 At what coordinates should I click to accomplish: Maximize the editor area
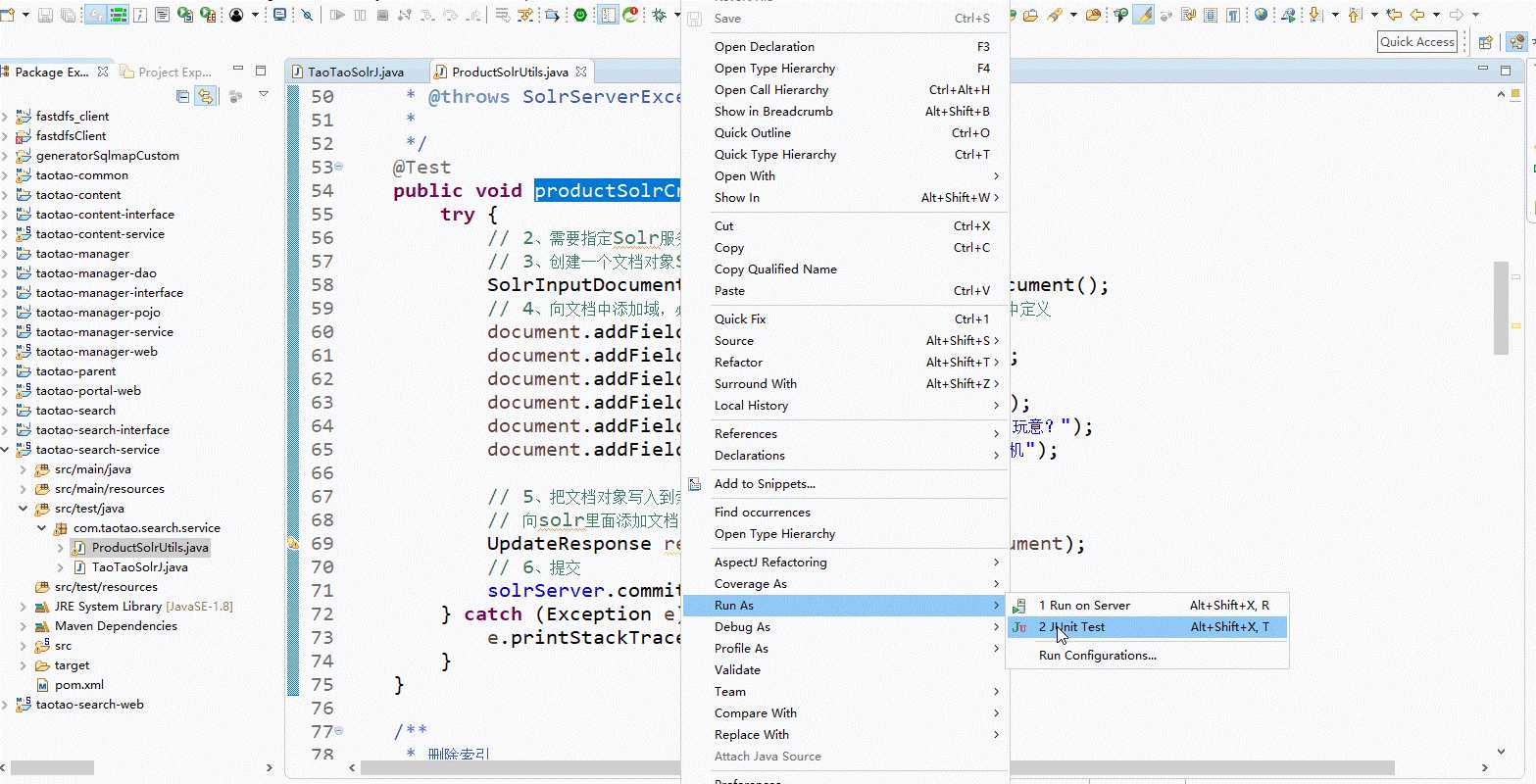point(1508,70)
